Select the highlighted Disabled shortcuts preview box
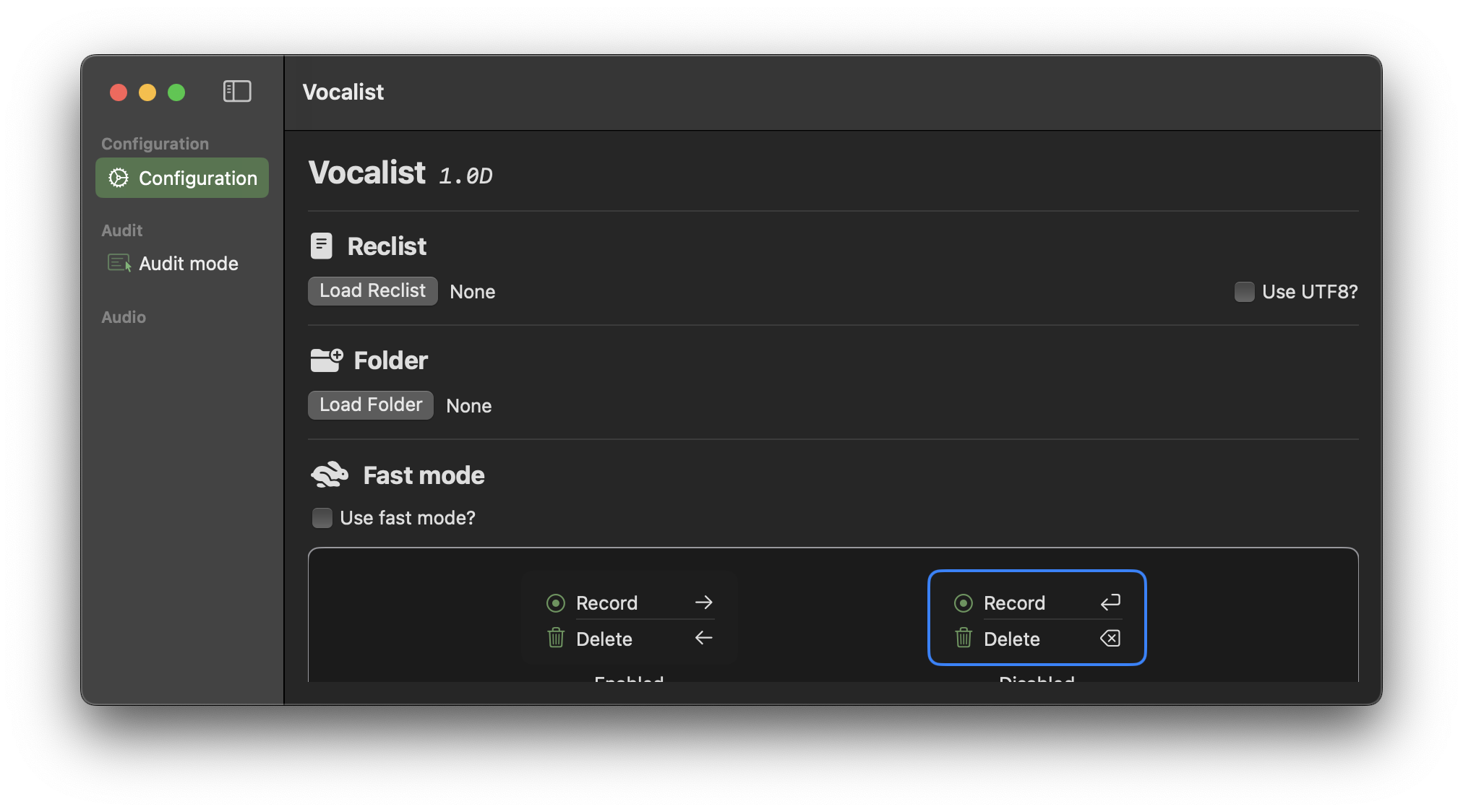The image size is (1463, 812). click(x=1037, y=618)
